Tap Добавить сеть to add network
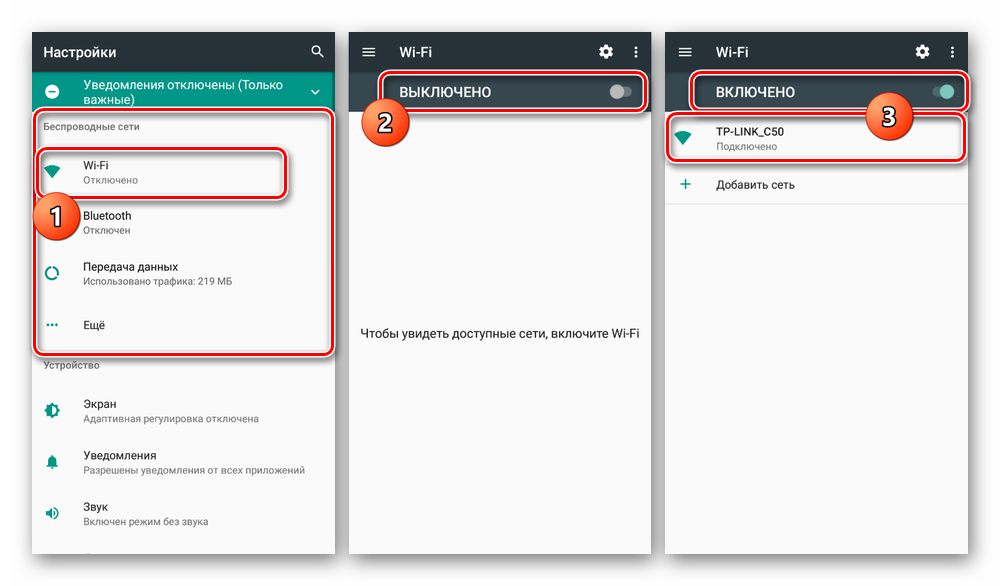1000x586 pixels. (816, 185)
